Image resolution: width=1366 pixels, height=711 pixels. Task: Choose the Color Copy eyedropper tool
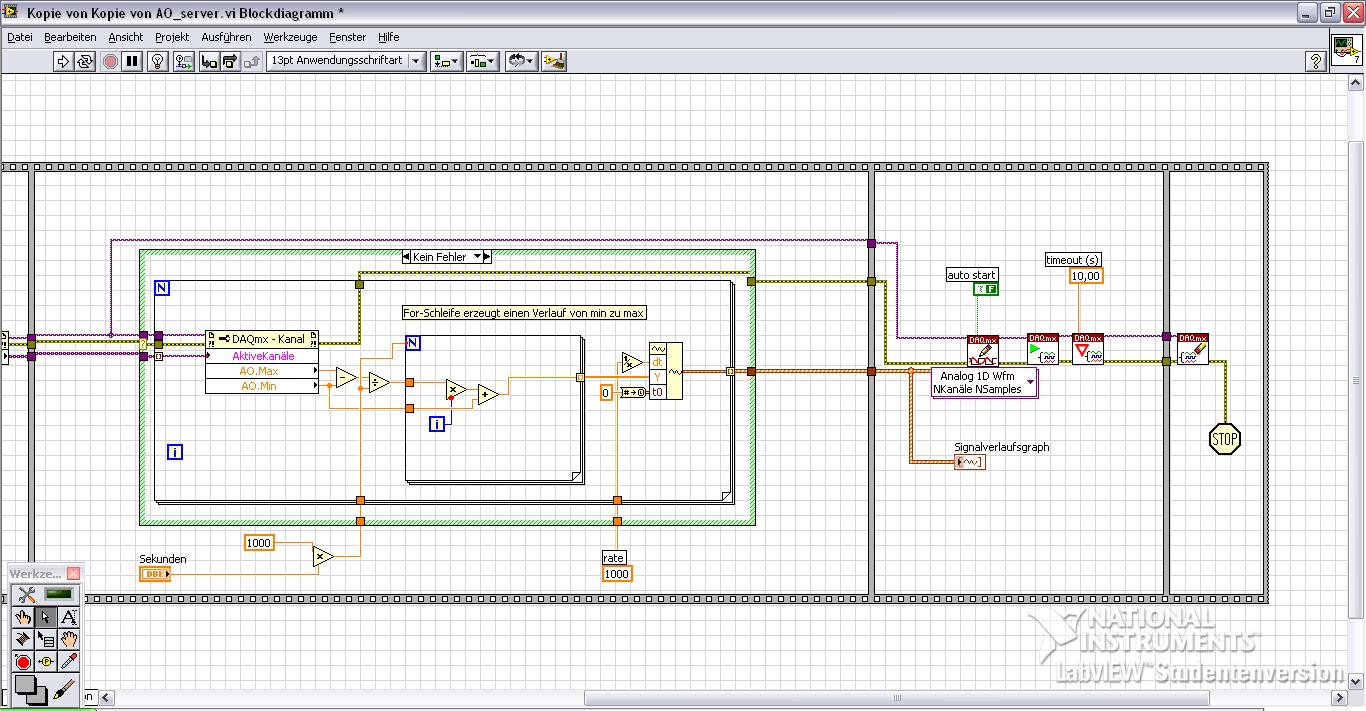(x=69, y=661)
